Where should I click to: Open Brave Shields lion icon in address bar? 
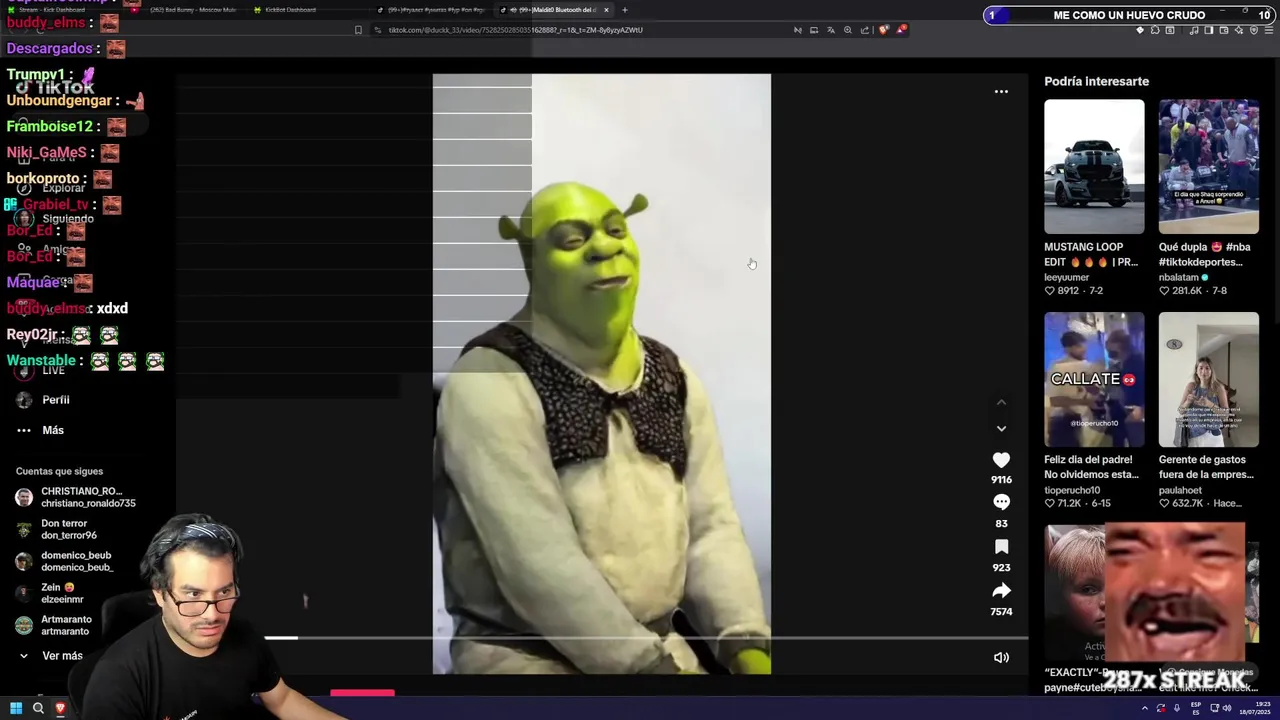[x=883, y=30]
